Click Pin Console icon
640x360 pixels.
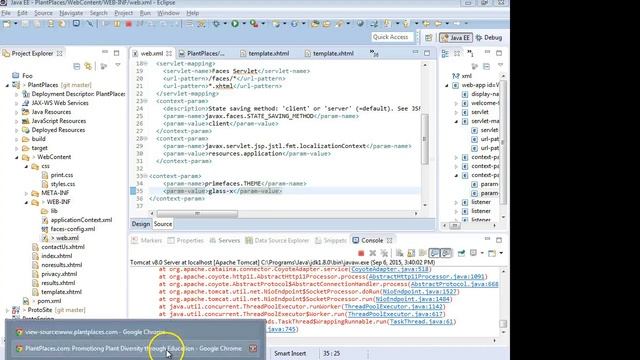pos(461,253)
